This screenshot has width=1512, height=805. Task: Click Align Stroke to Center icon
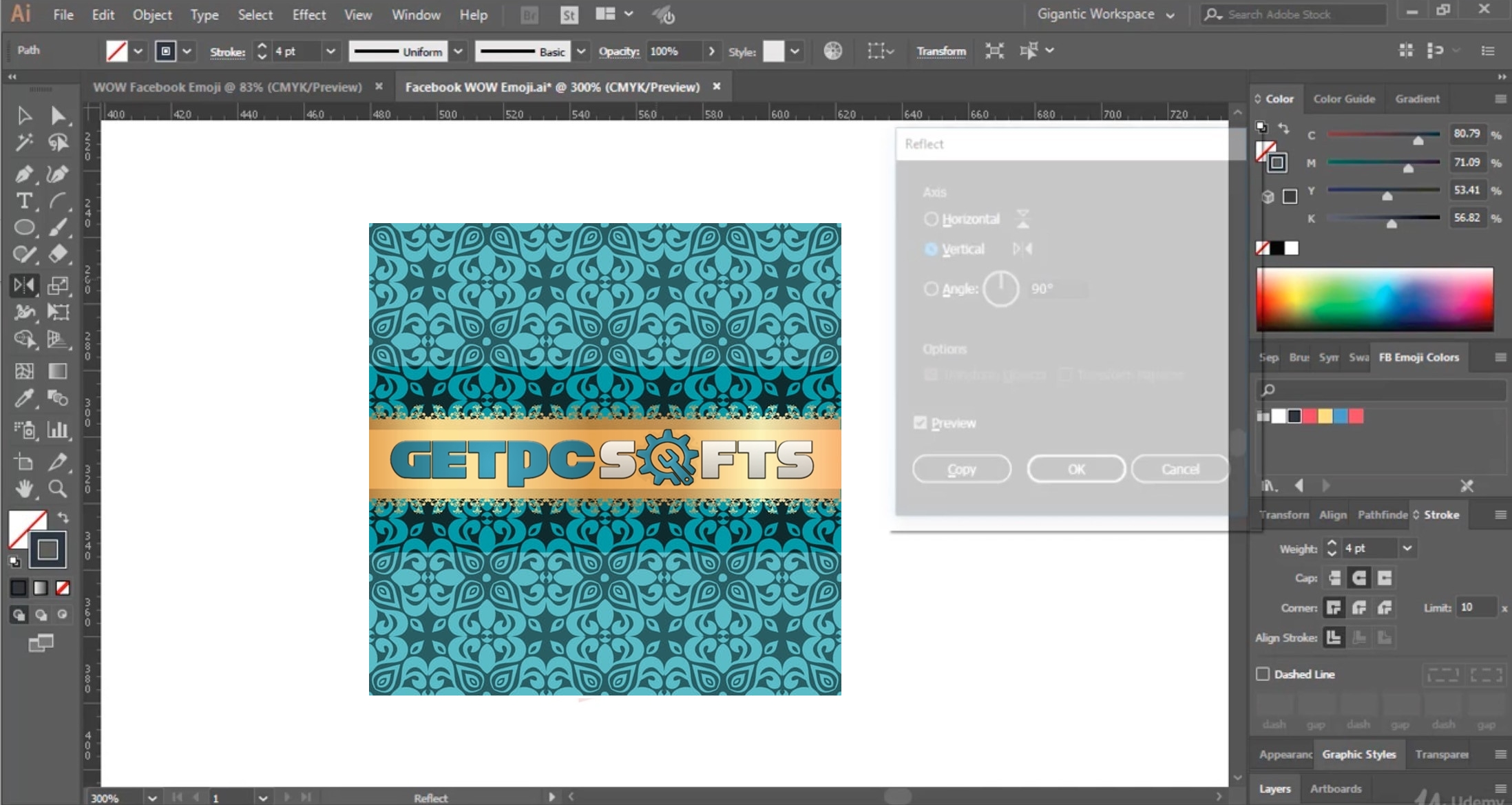tap(1334, 638)
